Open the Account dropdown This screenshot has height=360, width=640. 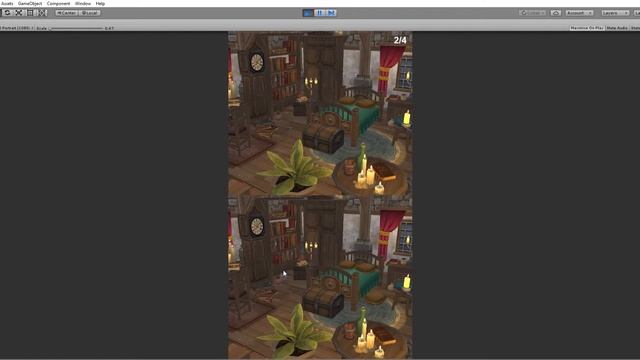click(x=579, y=13)
